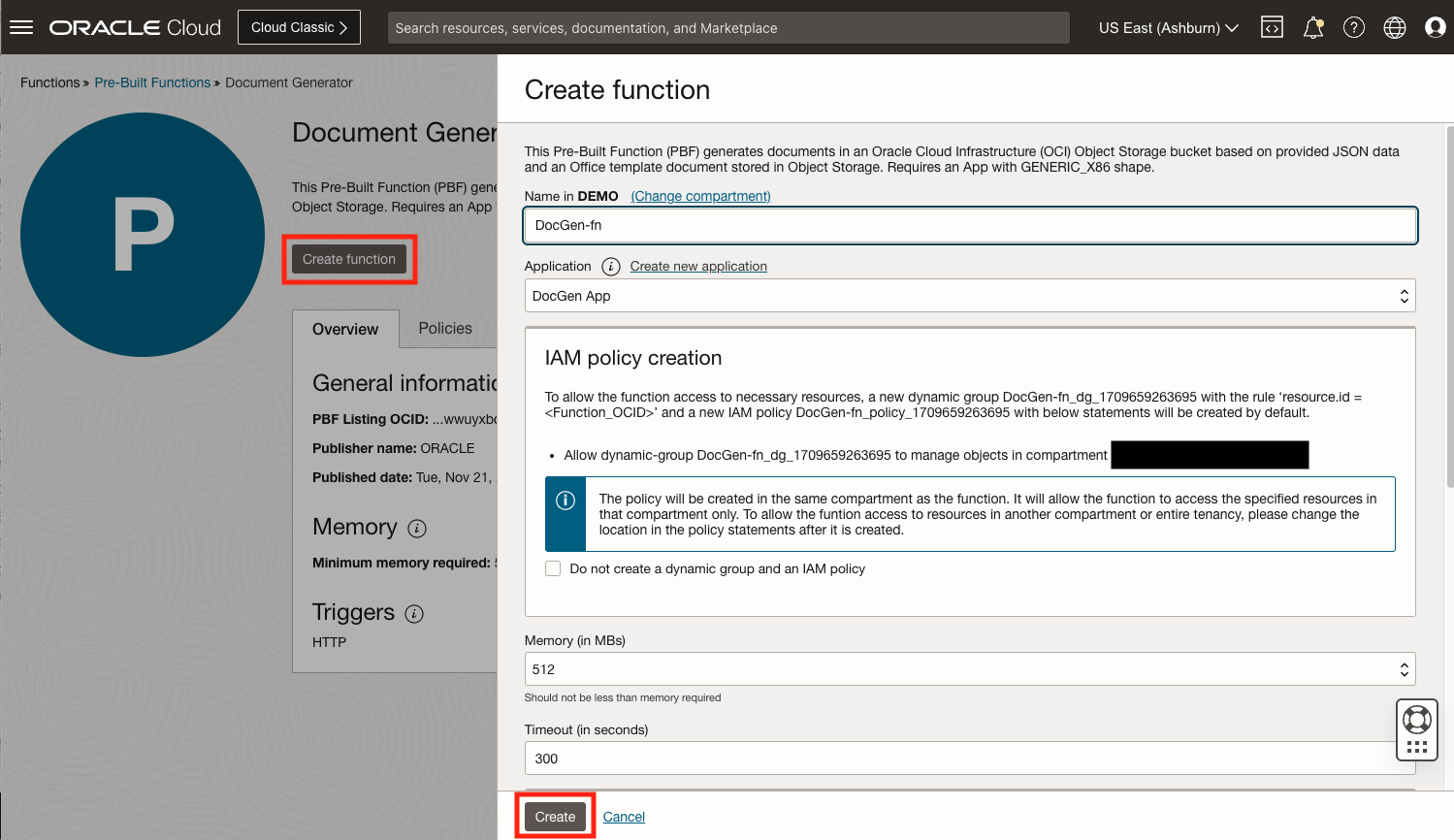Select the Overview tab
This screenshot has height=840, width=1454.
coord(345,329)
